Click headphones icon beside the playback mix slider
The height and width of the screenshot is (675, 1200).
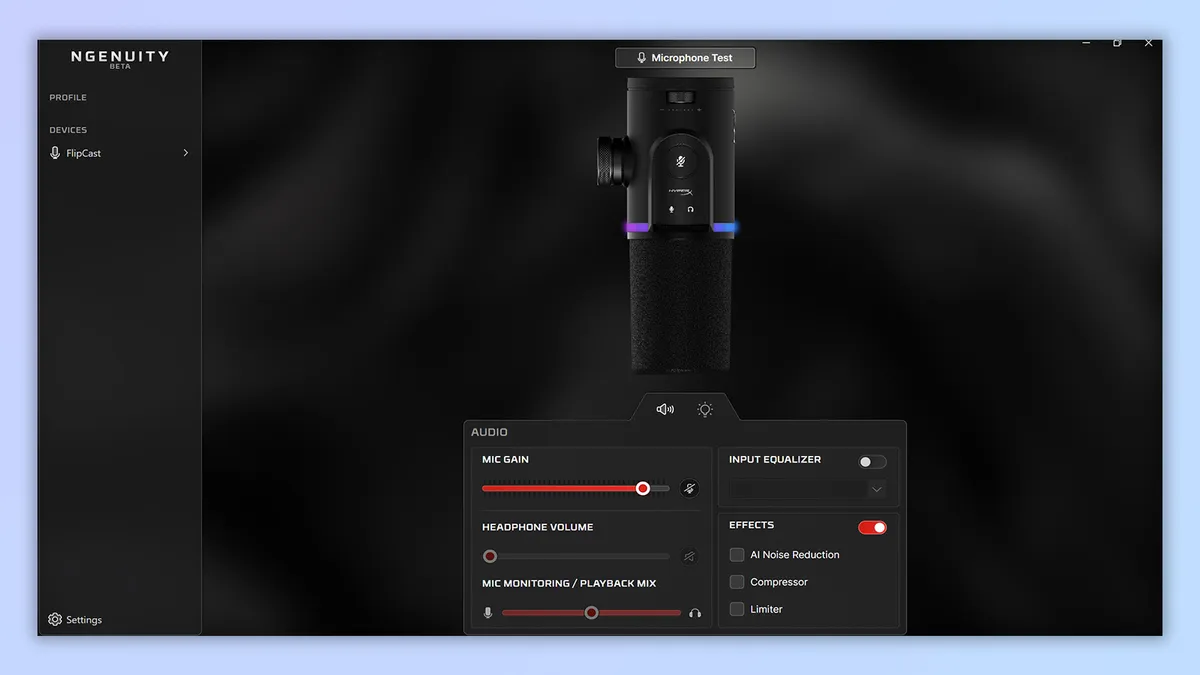[x=695, y=612]
